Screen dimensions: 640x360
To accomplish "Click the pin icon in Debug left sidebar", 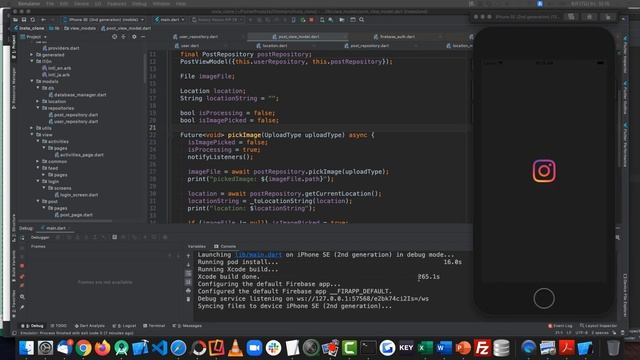I will (x=22, y=307).
